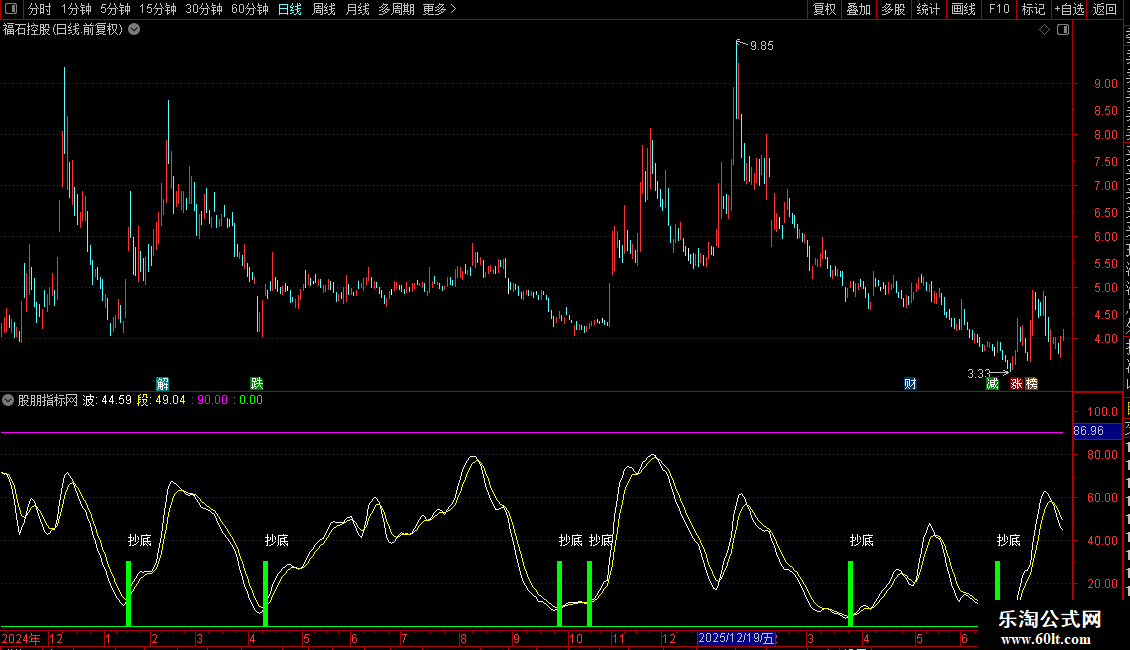This screenshot has height=650, width=1130.
Task: Switch to 5分钟 period
Action: [x=115, y=9]
